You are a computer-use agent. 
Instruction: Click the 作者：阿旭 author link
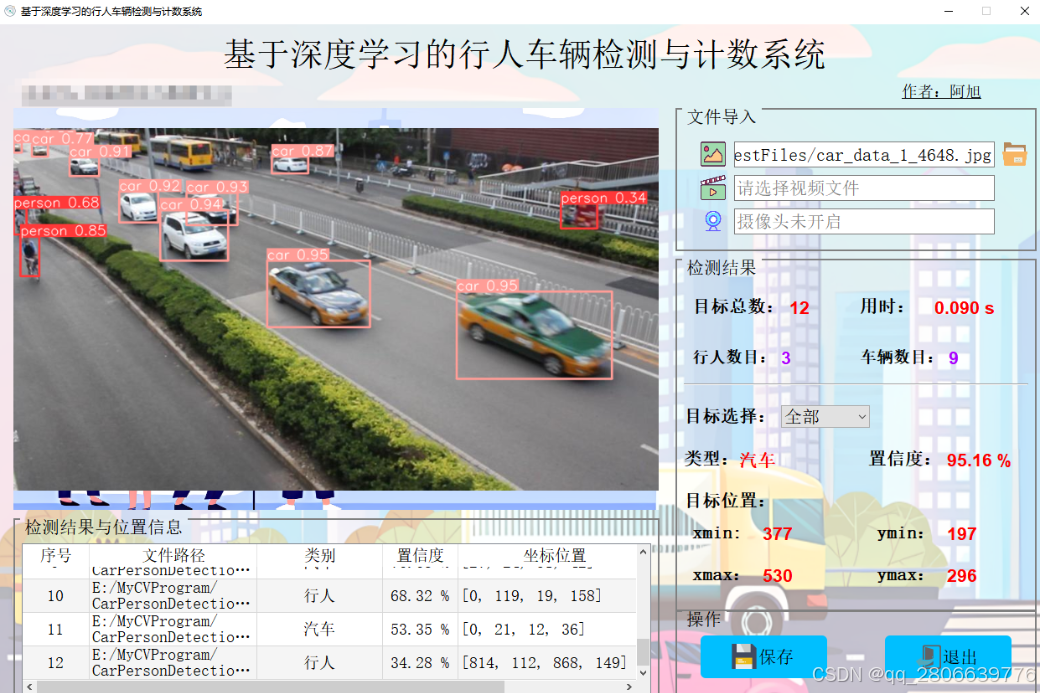[x=941, y=92]
